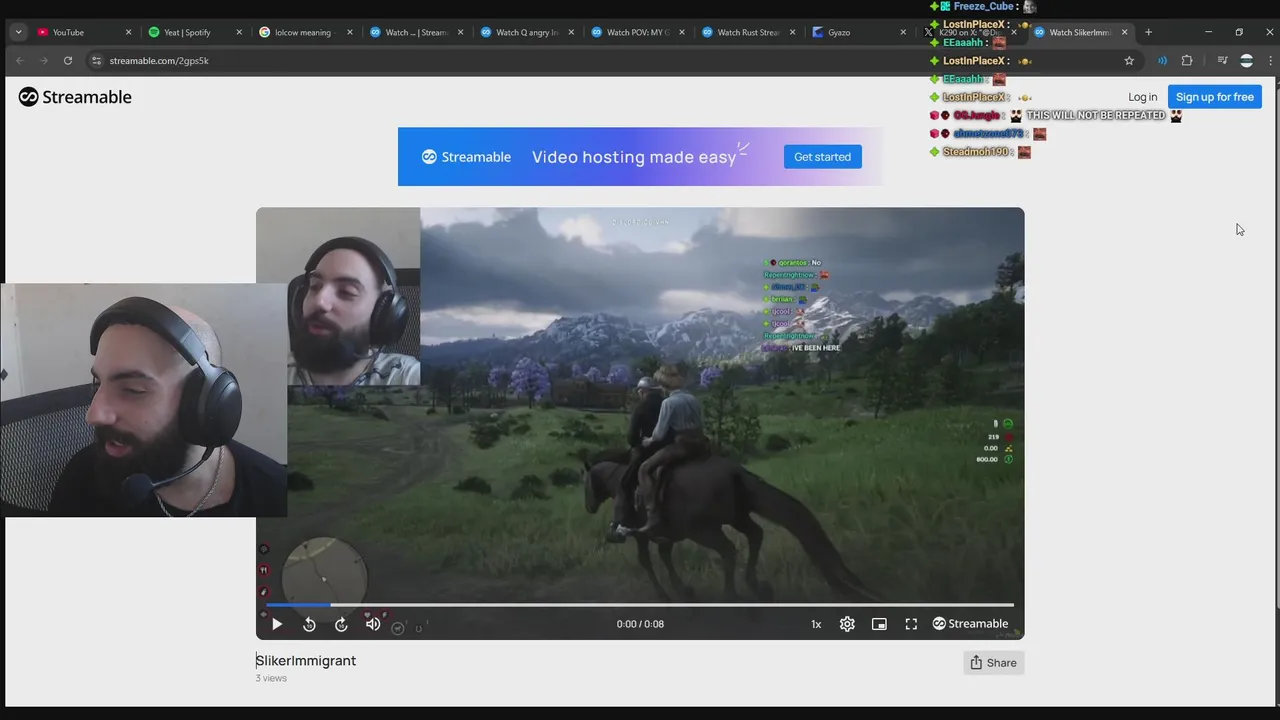Rewind the video 10 seconds
Viewport: 1280px width, 720px height.
click(x=309, y=624)
